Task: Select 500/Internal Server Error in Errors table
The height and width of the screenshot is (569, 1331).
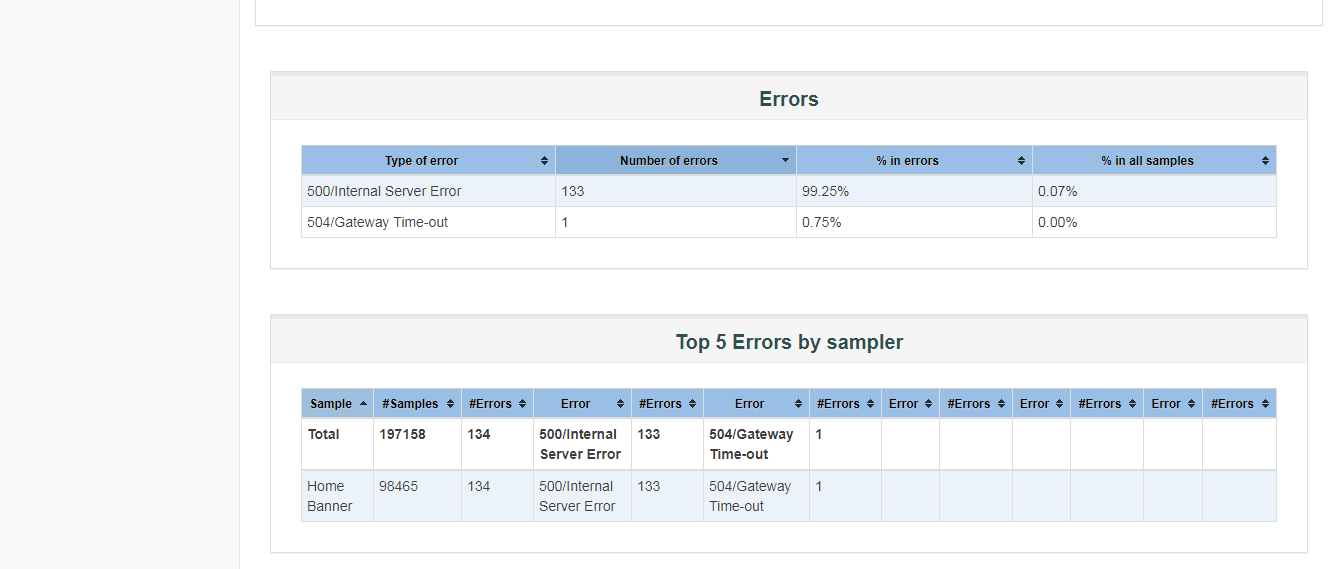Action: [x=384, y=191]
